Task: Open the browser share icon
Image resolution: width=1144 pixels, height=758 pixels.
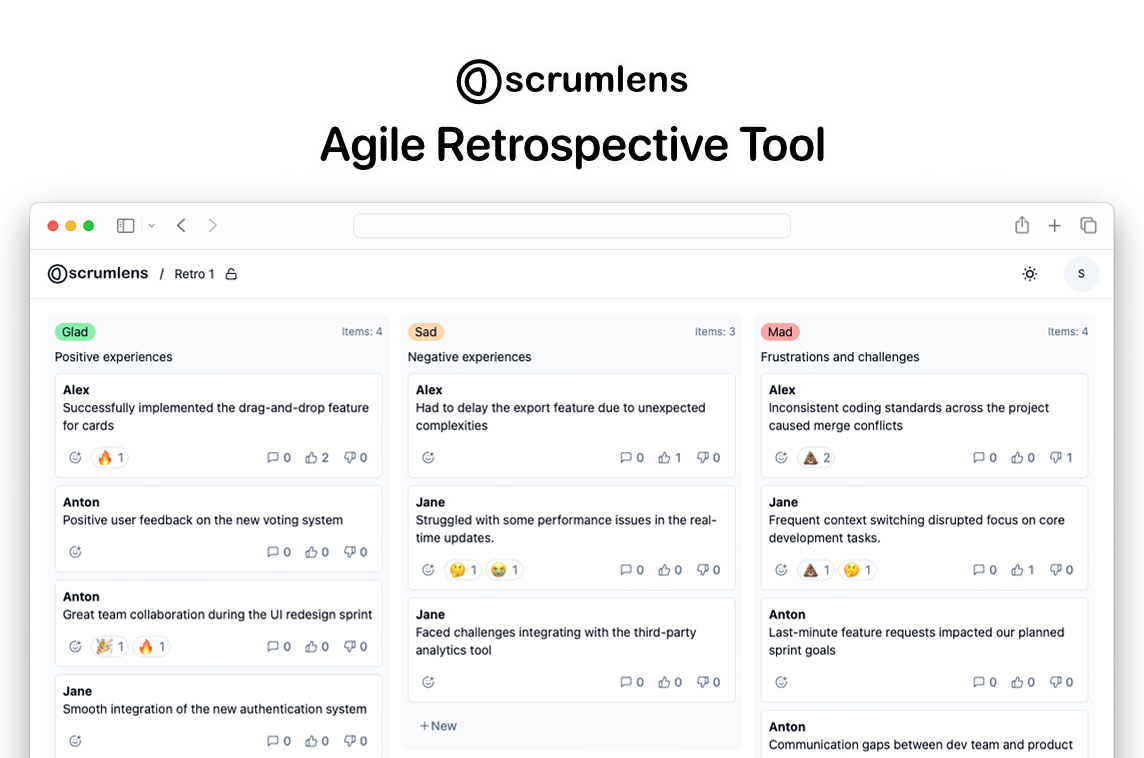Action: 1021,225
